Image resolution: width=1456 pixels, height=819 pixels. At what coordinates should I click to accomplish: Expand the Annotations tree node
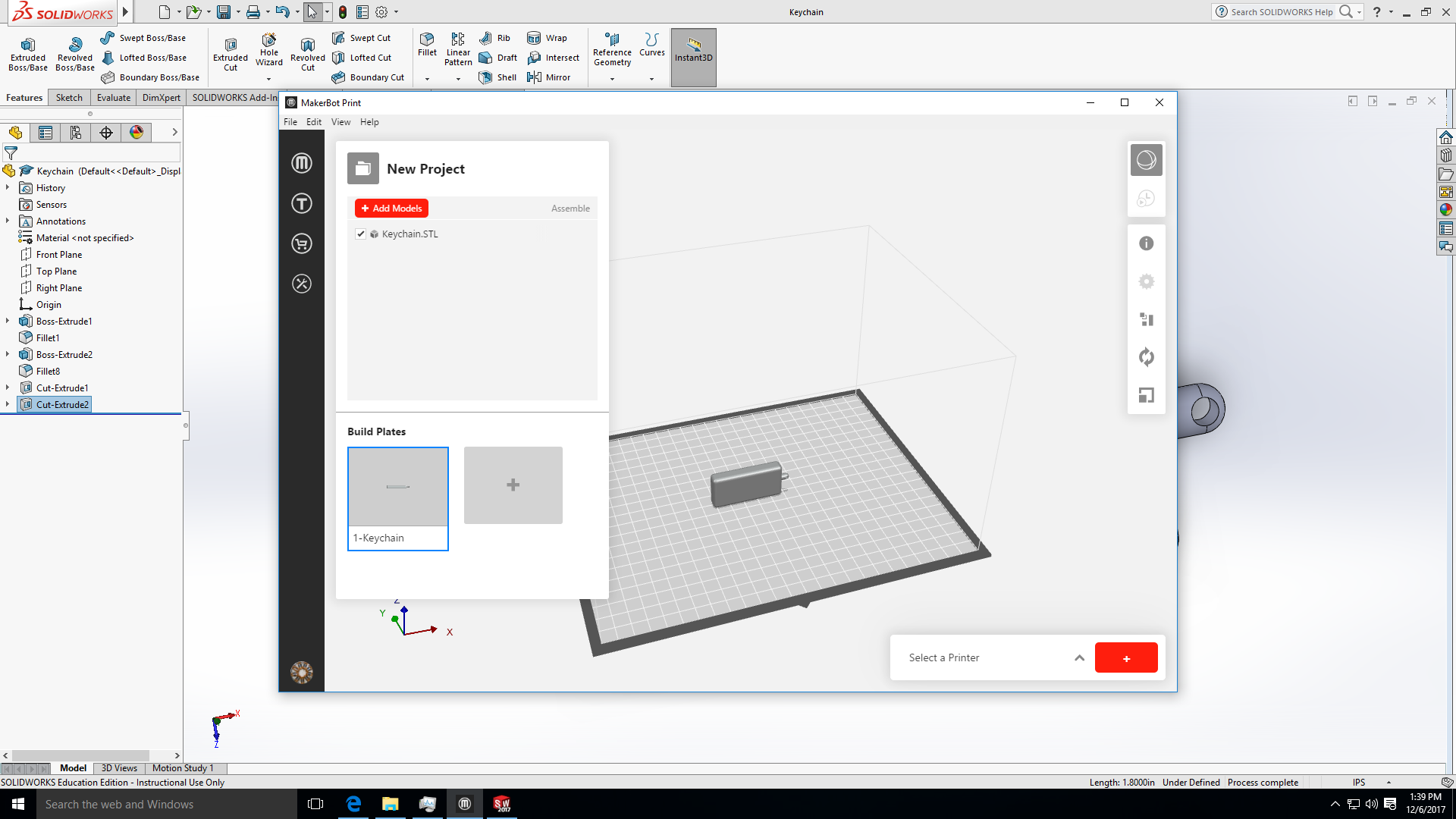7,221
